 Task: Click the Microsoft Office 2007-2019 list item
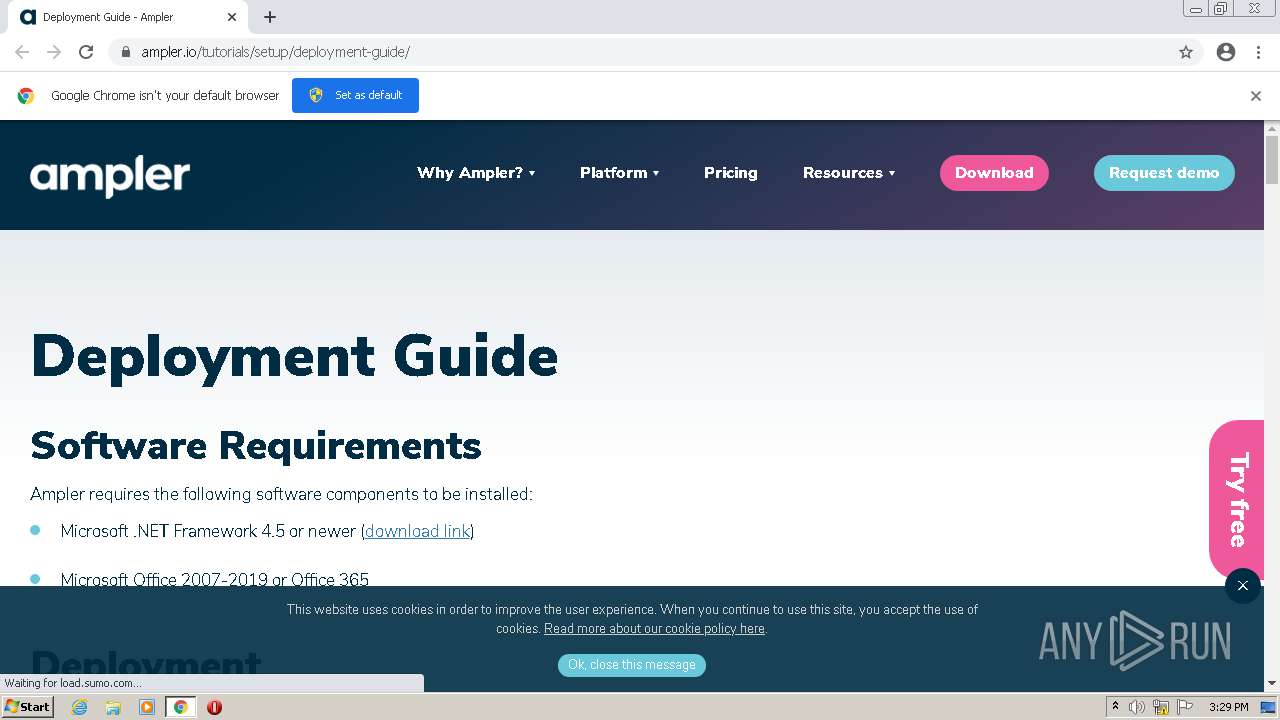click(x=214, y=580)
